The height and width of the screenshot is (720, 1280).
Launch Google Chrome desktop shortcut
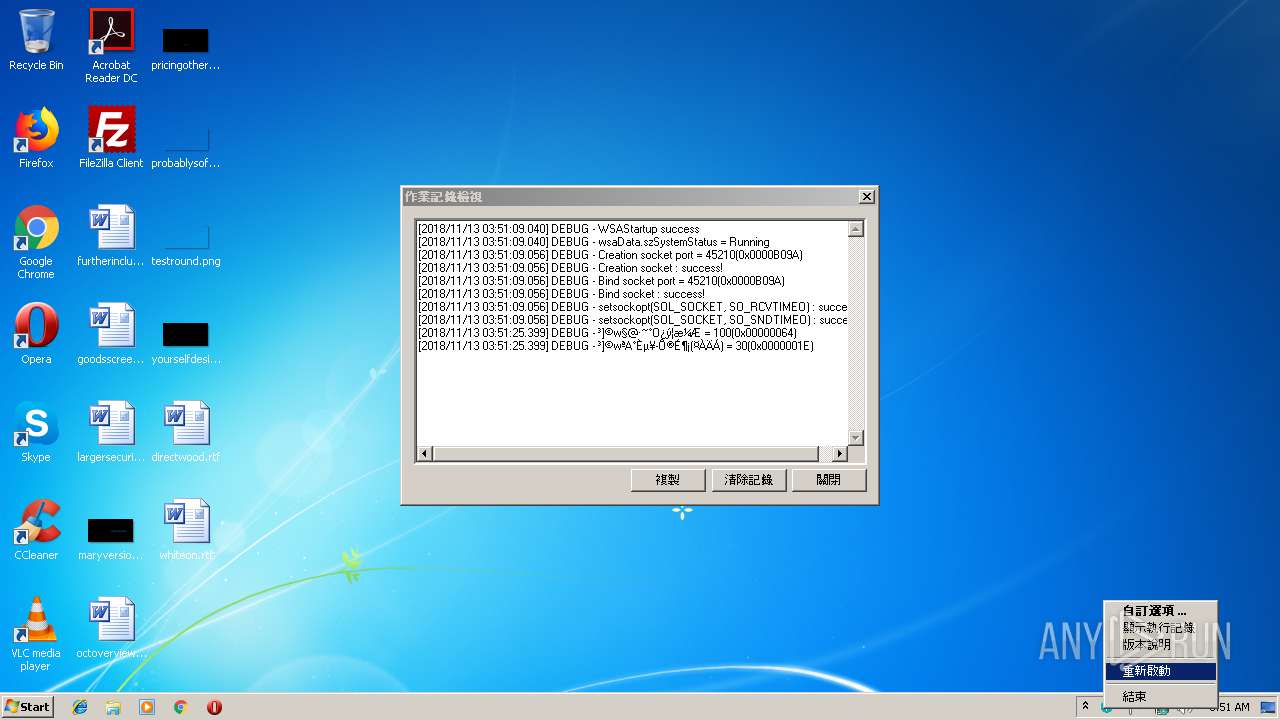(36, 242)
